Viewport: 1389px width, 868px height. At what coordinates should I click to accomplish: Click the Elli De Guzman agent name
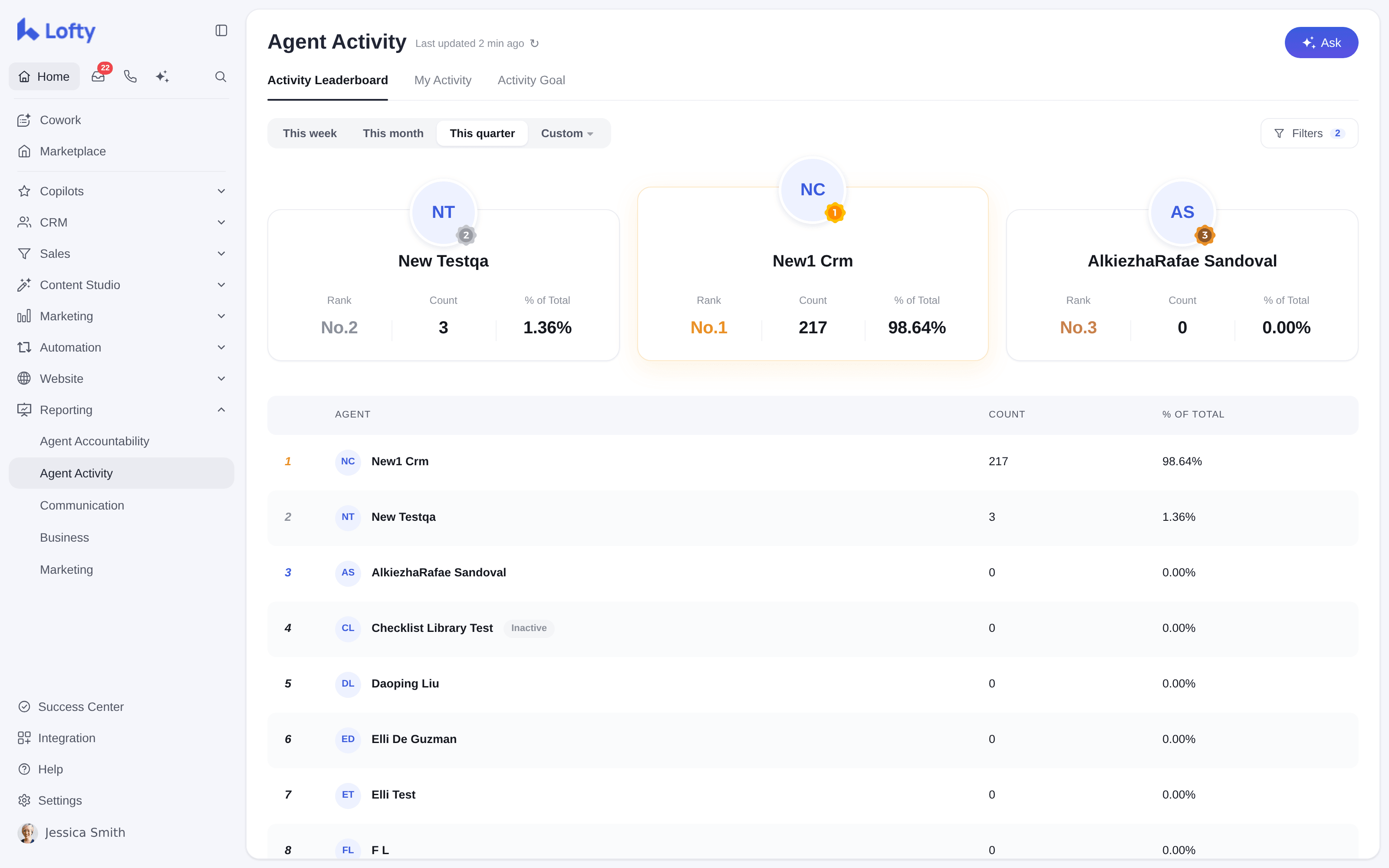tap(414, 740)
